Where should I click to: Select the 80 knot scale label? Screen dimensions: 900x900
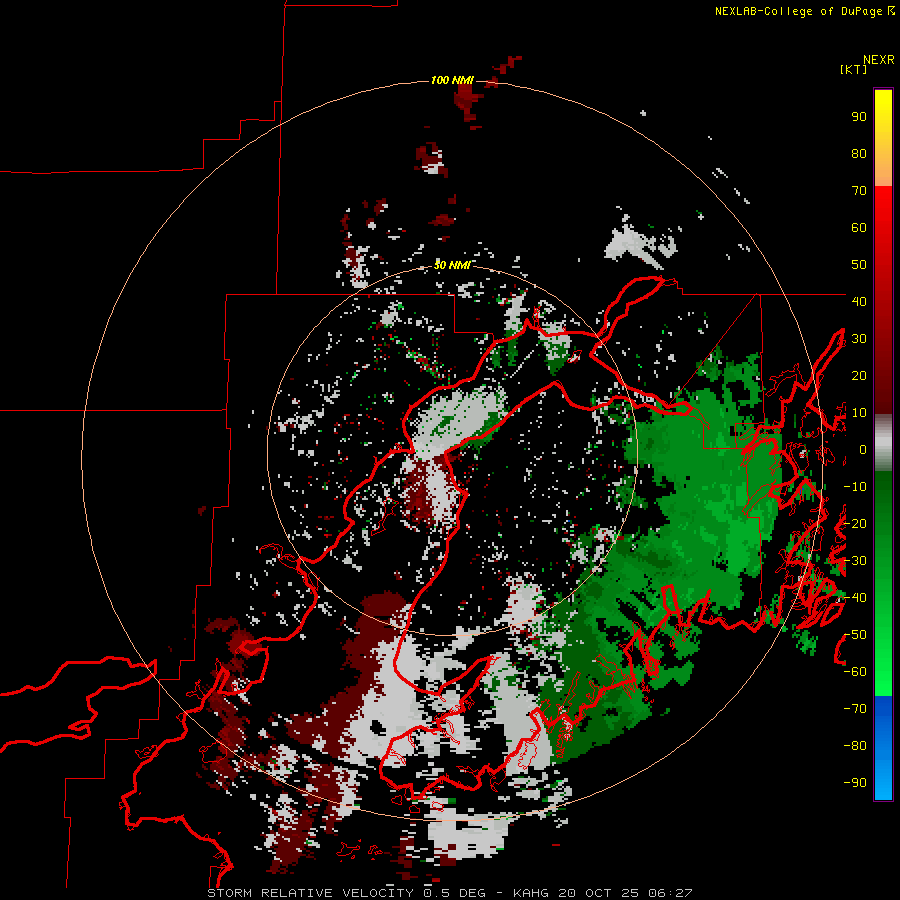(x=859, y=154)
